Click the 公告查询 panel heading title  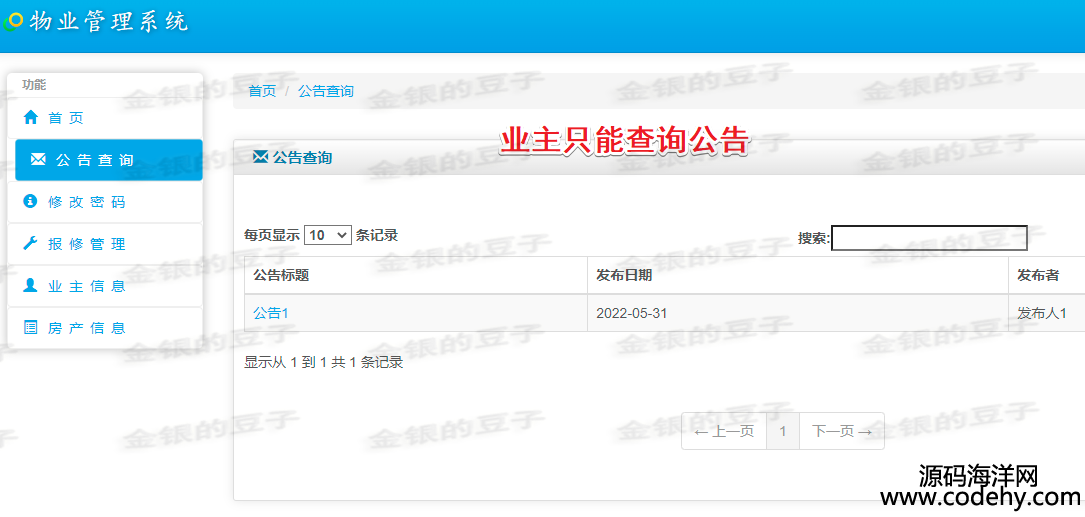tap(302, 158)
